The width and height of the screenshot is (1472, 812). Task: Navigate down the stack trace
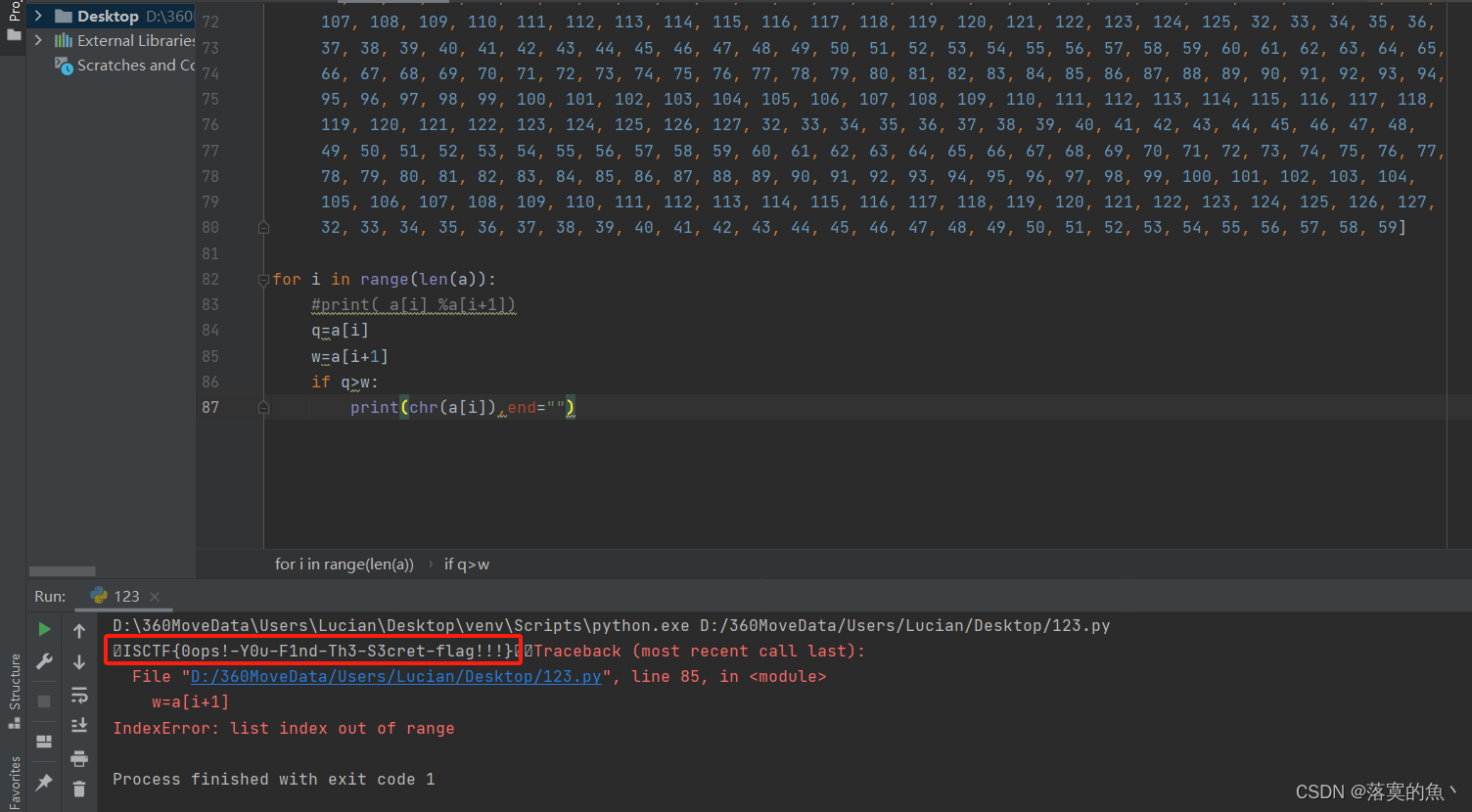tap(79, 662)
